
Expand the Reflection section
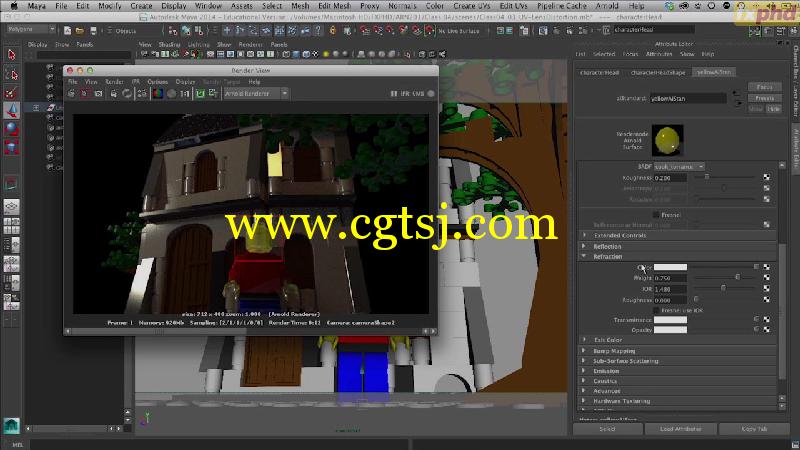click(585, 246)
